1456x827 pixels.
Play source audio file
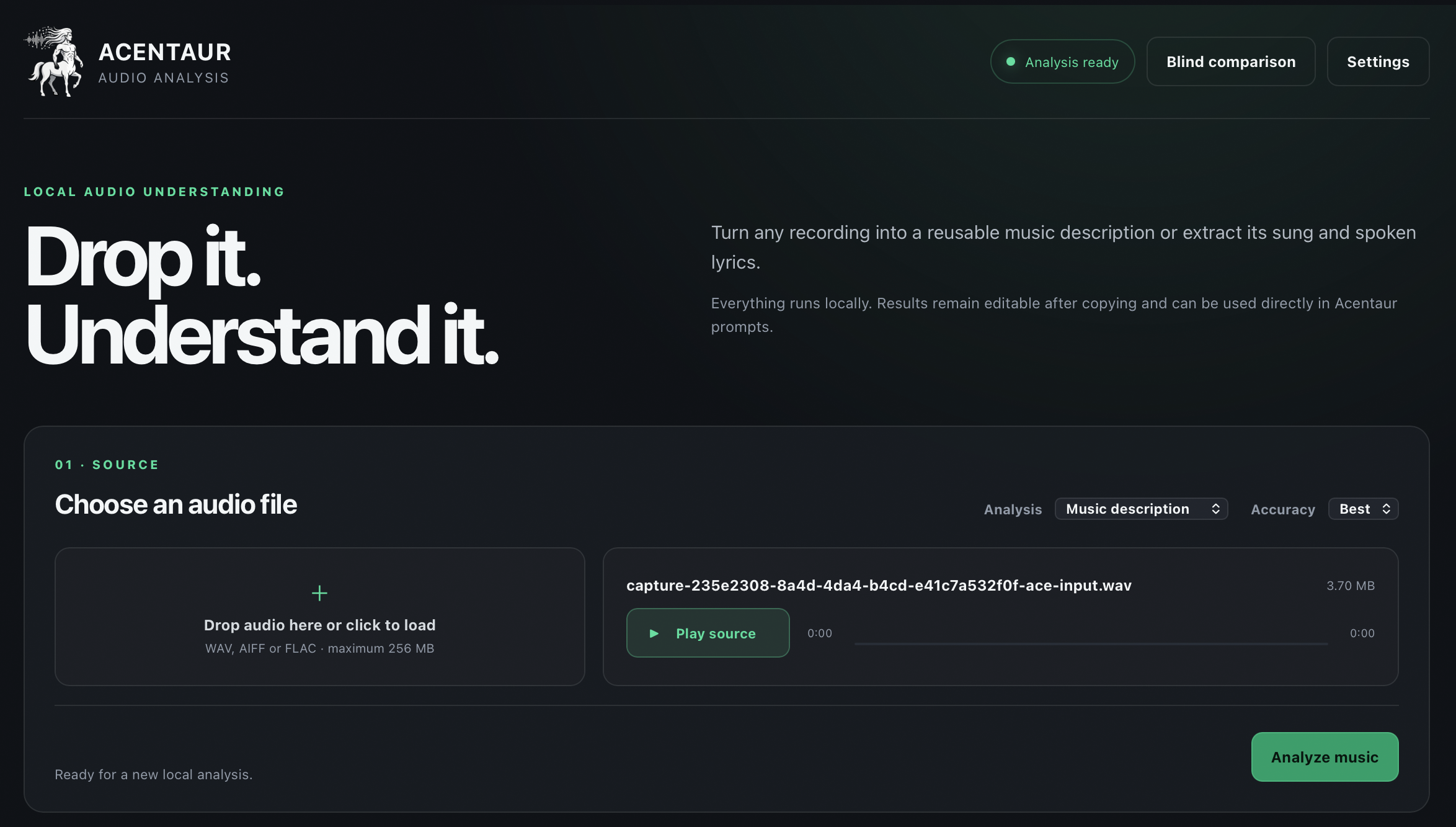click(x=708, y=633)
